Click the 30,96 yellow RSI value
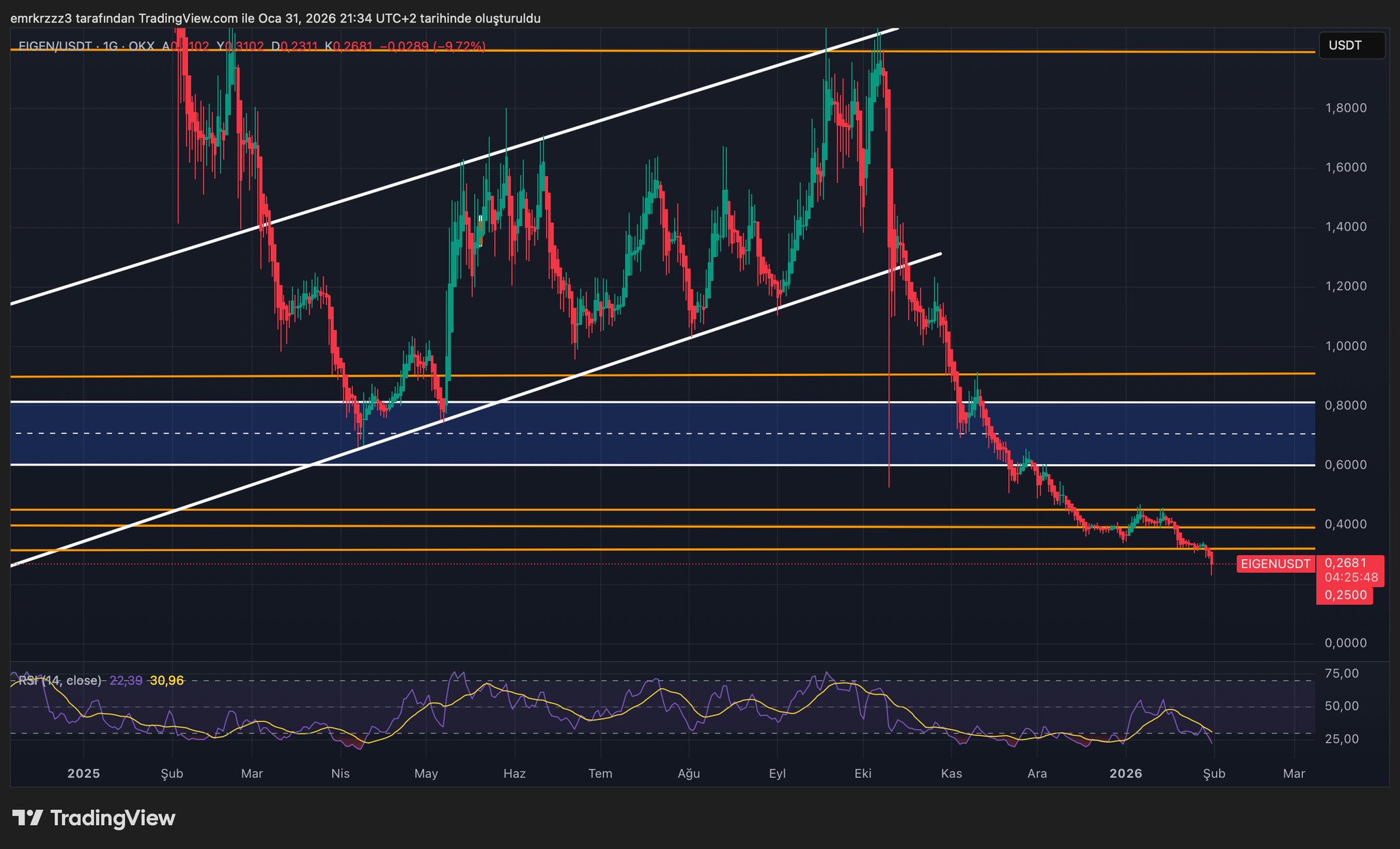This screenshot has width=1400, height=849. (x=167, y=680)
